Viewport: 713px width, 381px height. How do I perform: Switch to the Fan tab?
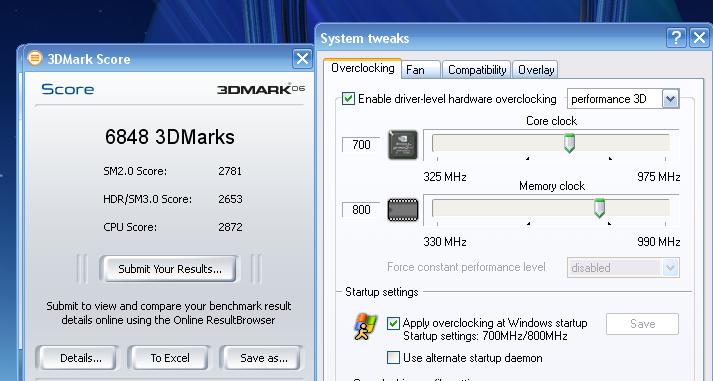click(421, 70)
